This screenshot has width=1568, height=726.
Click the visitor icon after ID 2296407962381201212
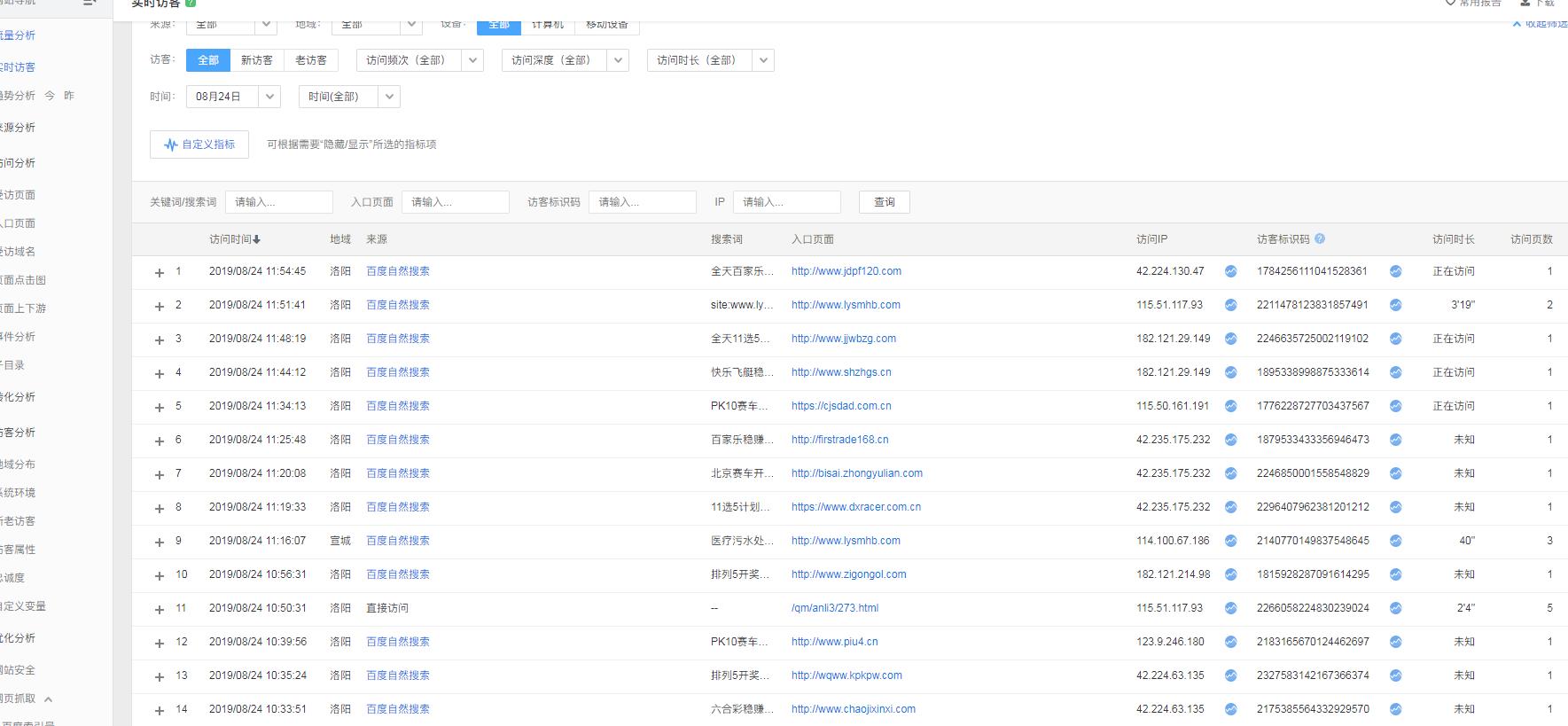(1395, 507)
